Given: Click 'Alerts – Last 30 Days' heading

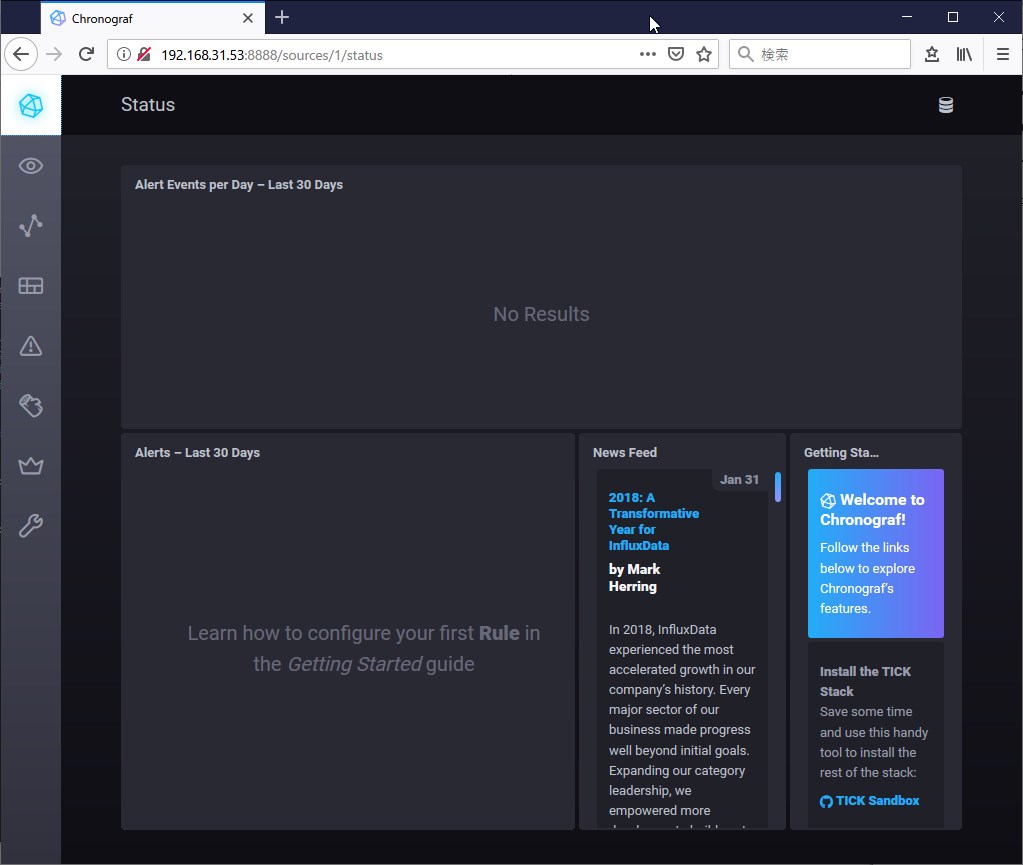Looking at the screenshot, I should (197, 453).
